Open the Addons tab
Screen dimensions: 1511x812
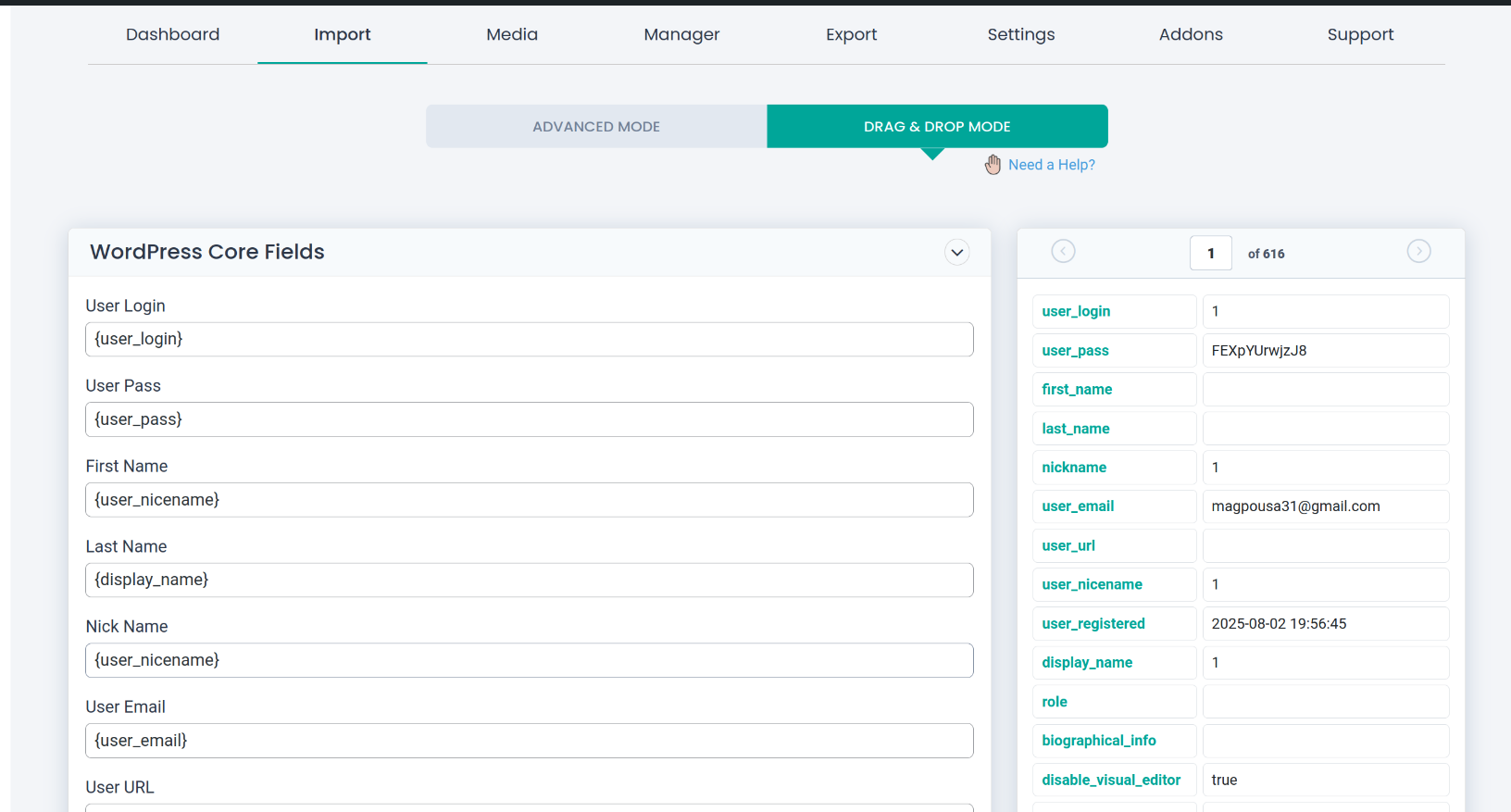click(x=1191, y=35)
